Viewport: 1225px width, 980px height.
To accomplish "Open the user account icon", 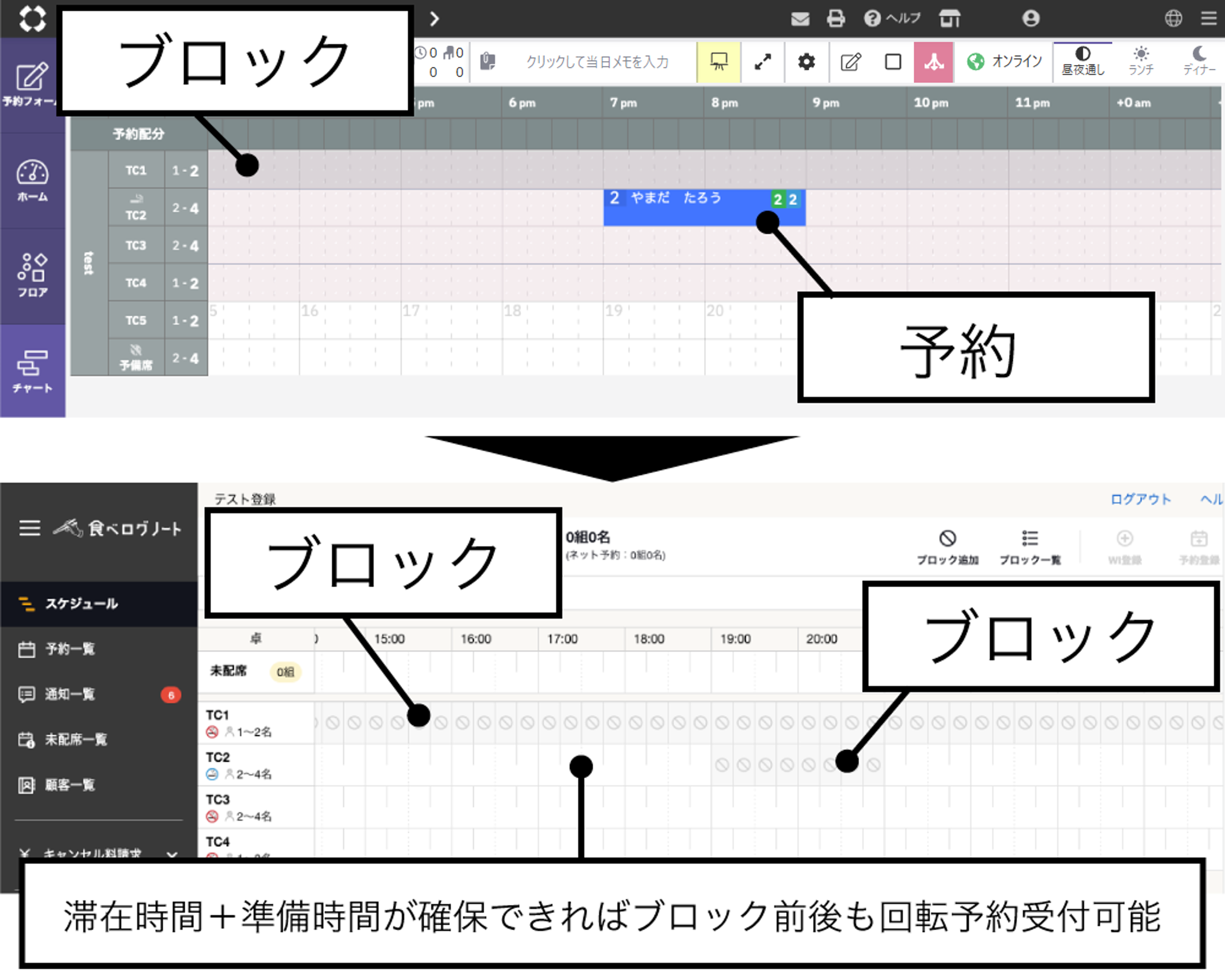I will (x=1031, y=19).
